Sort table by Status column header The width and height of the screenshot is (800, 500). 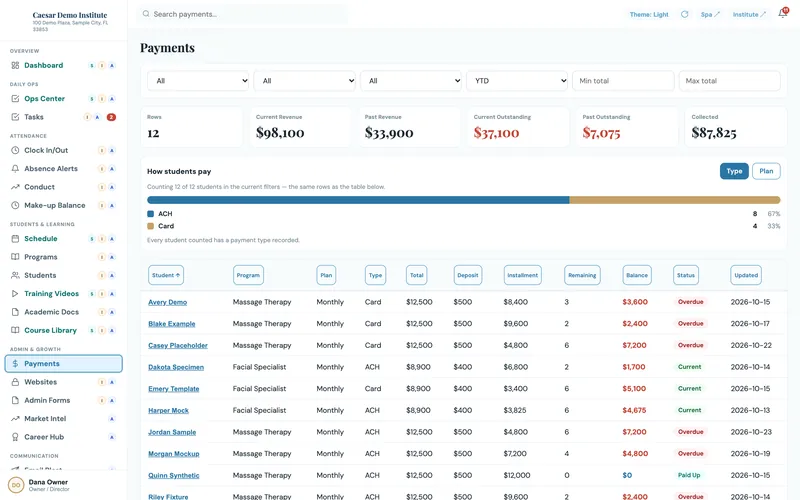click(x=686, y=276)
